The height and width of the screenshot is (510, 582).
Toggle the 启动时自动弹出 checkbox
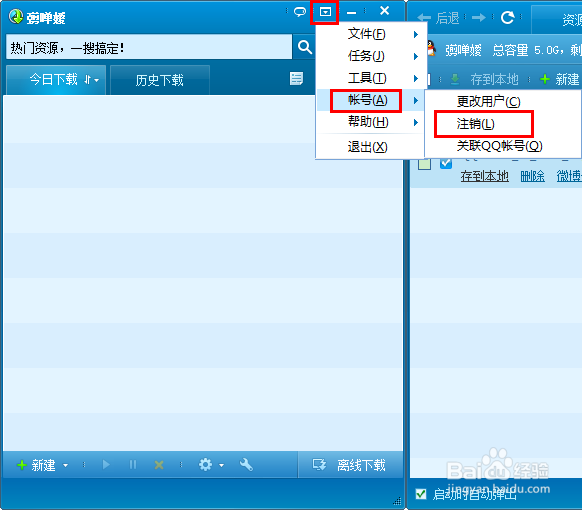421,494
